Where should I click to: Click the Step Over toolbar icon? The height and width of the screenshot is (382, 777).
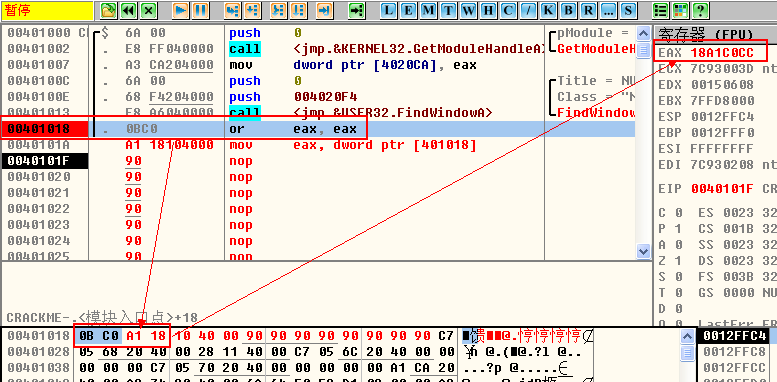(252, 10)
